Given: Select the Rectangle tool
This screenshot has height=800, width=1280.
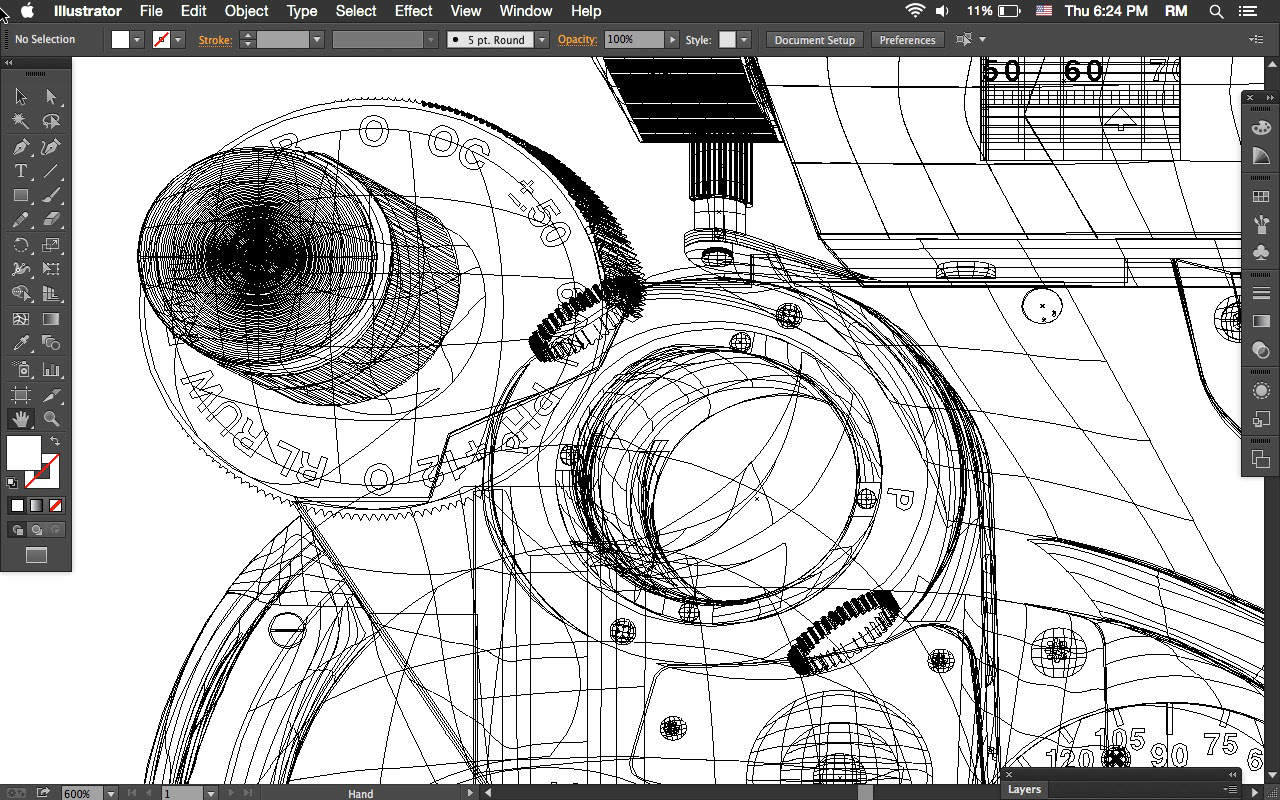Looking at the screenshot, I should (x=21, y=196).
